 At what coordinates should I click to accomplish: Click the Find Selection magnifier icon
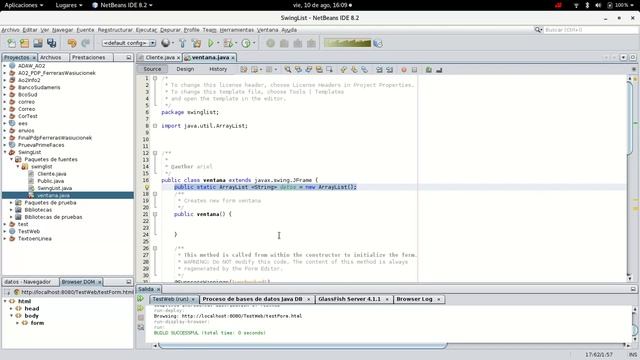click(288, 69)
